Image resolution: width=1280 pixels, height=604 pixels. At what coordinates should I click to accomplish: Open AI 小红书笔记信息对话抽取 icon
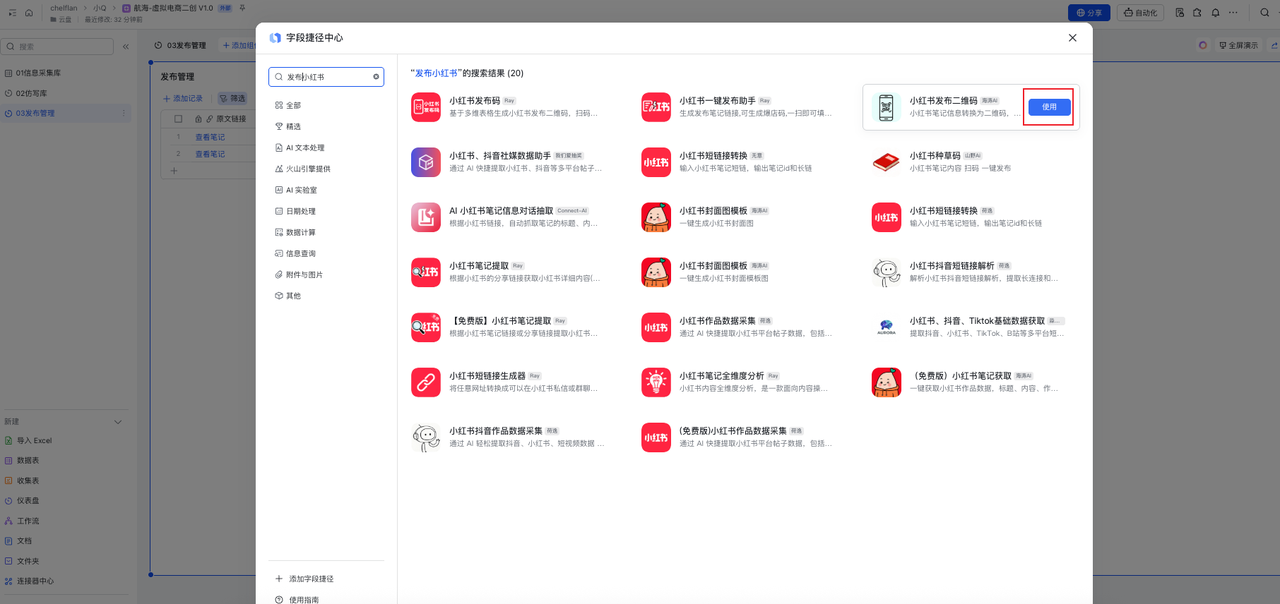click(426, 217)
